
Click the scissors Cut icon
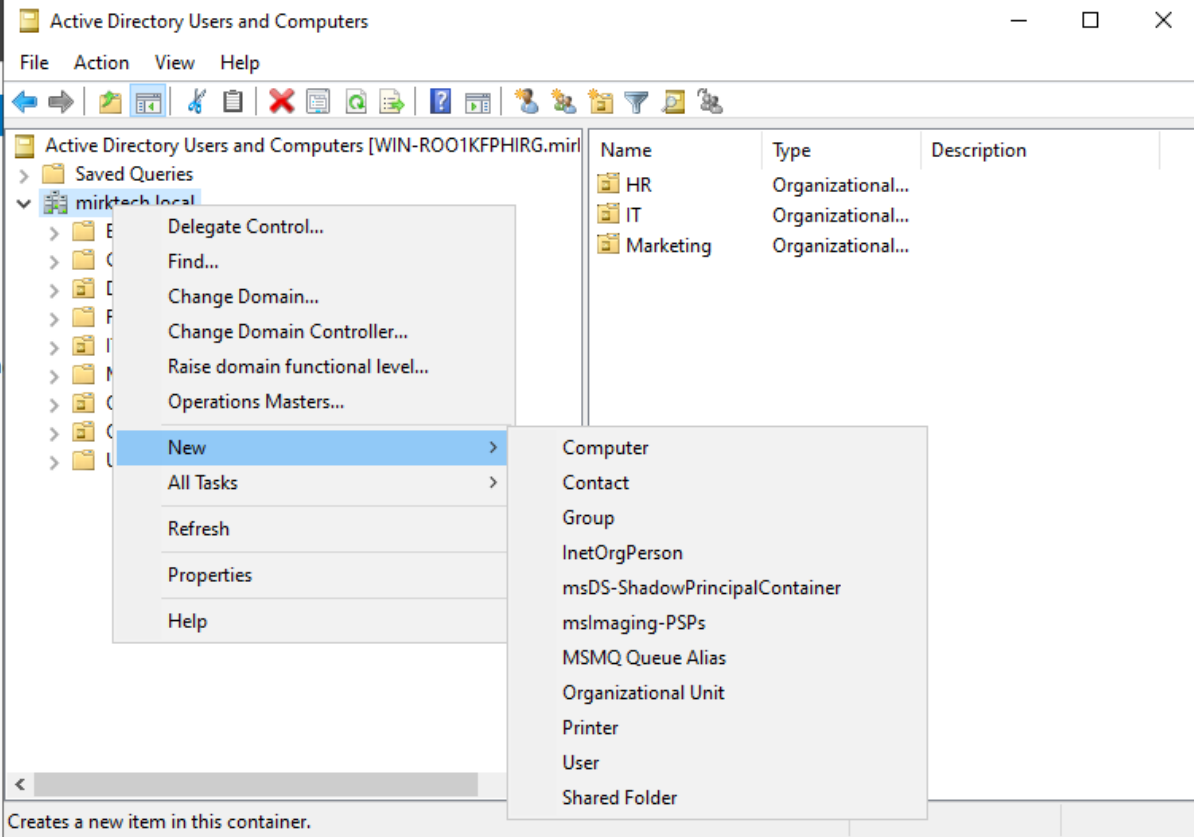point(196,101)
